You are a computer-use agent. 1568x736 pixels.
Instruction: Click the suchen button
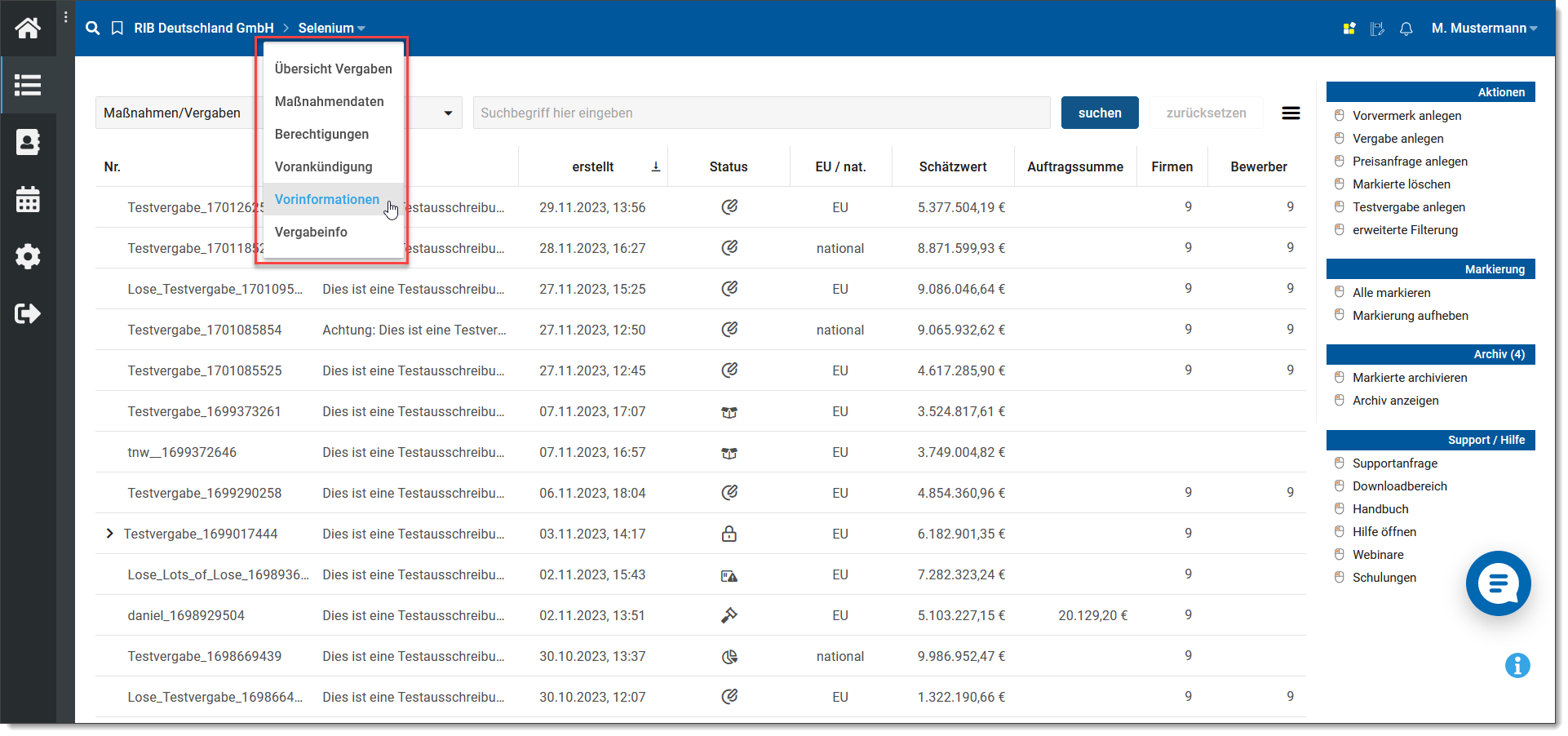click(1100, 113)
